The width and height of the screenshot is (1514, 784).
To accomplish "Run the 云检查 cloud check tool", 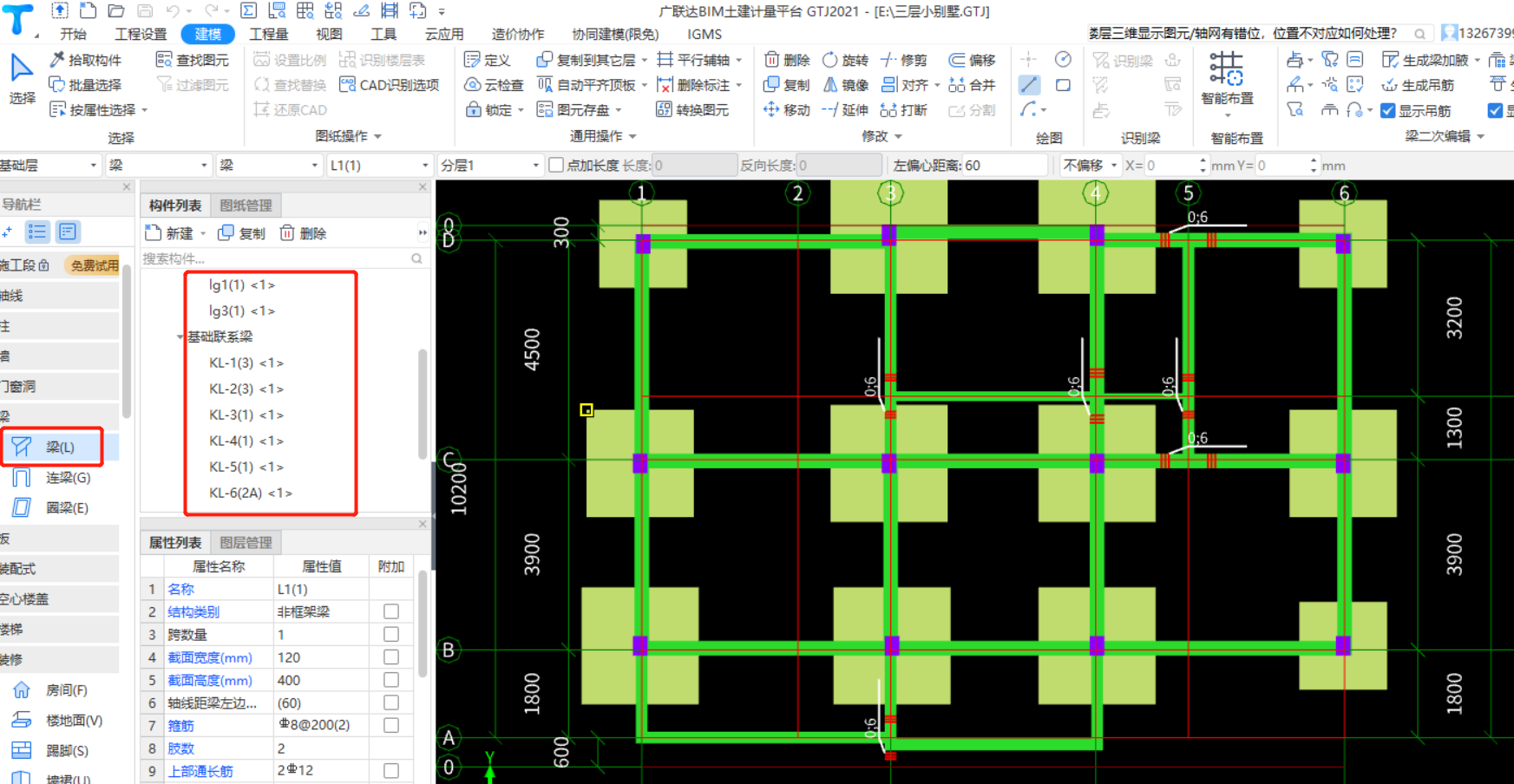I will [x=494, y=85].
